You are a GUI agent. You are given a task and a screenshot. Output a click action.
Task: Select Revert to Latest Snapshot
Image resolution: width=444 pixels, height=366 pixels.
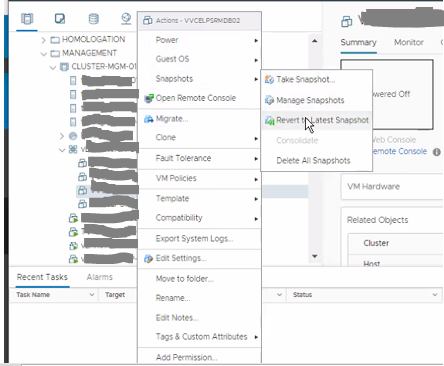click(316, 120)
